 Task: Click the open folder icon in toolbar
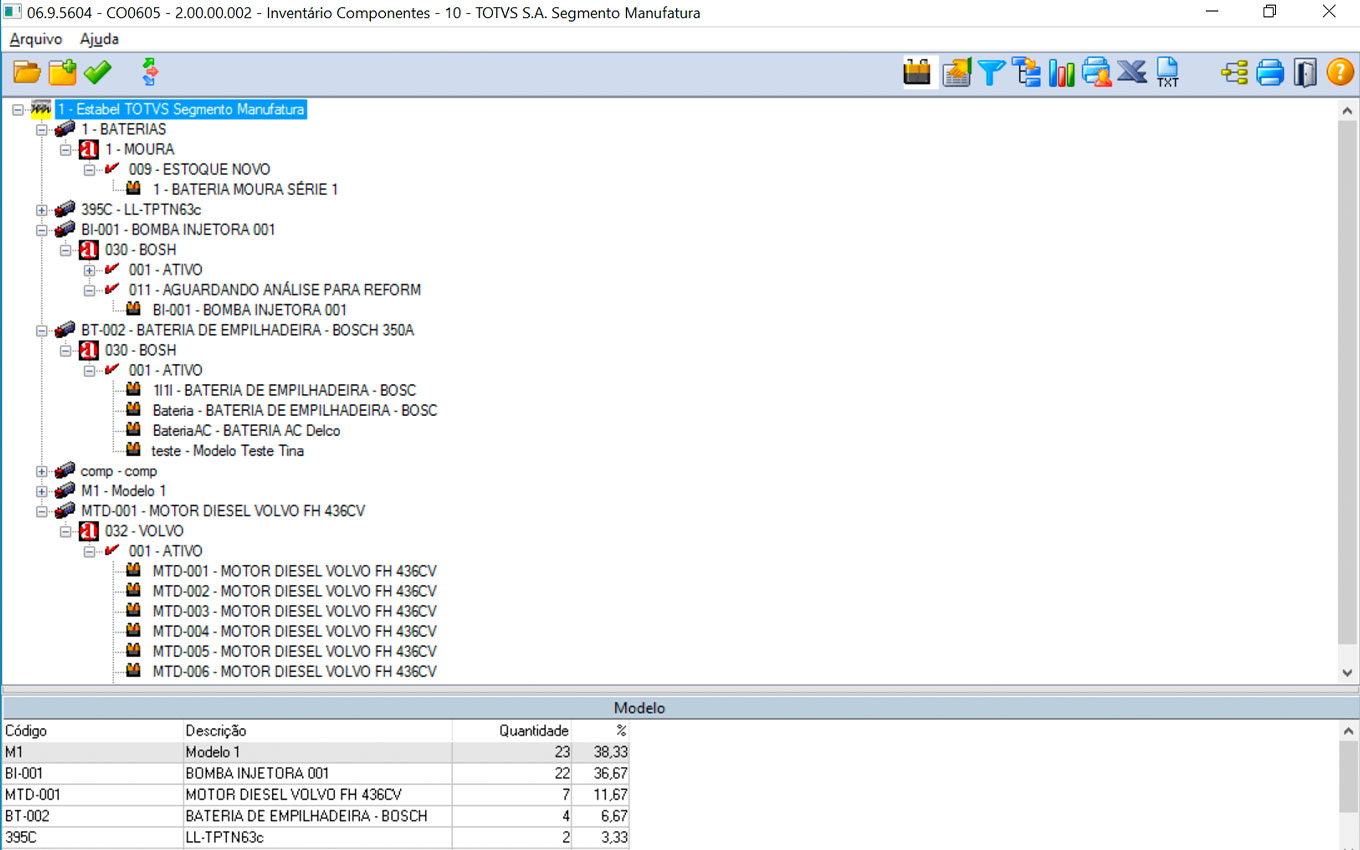coord(27,72)
